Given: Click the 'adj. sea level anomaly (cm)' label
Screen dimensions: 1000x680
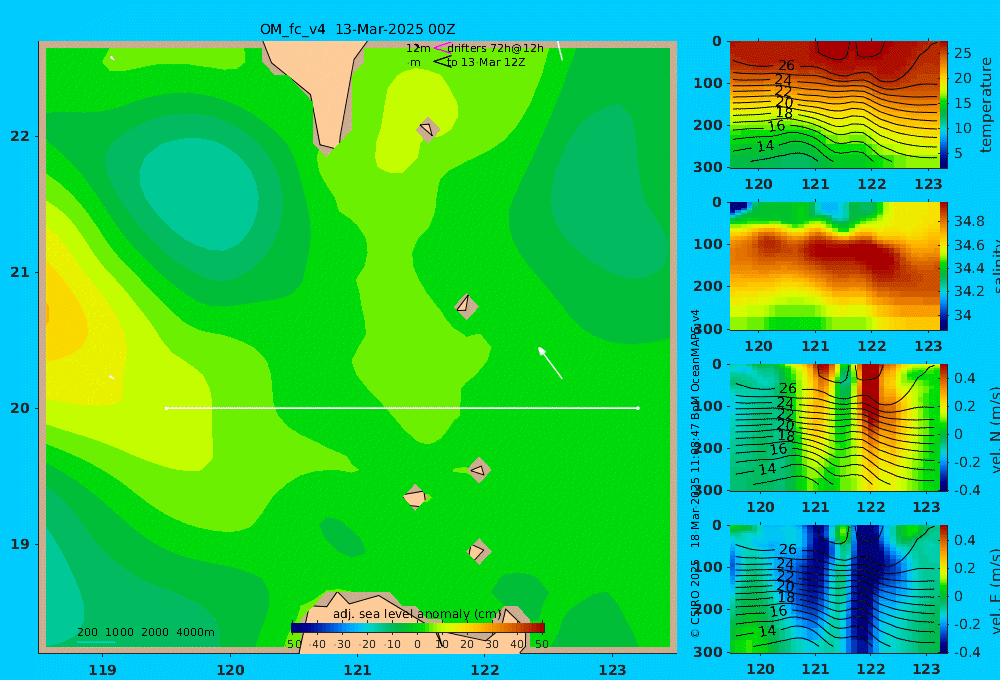Looking at the screenshot, I should coord(417,614).
